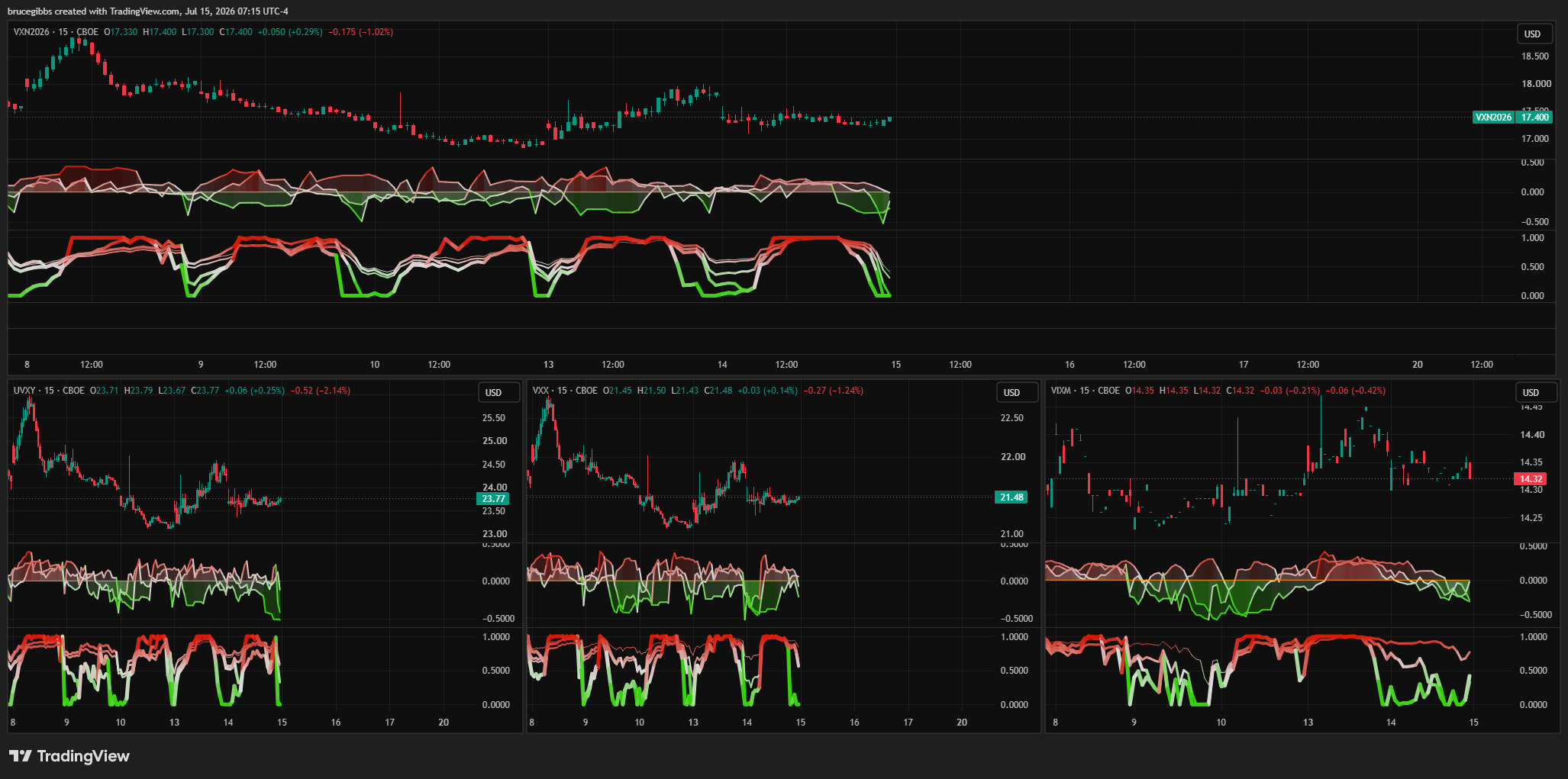
Task: Click the 18.000 price scale value
Action: [1537, 84]
